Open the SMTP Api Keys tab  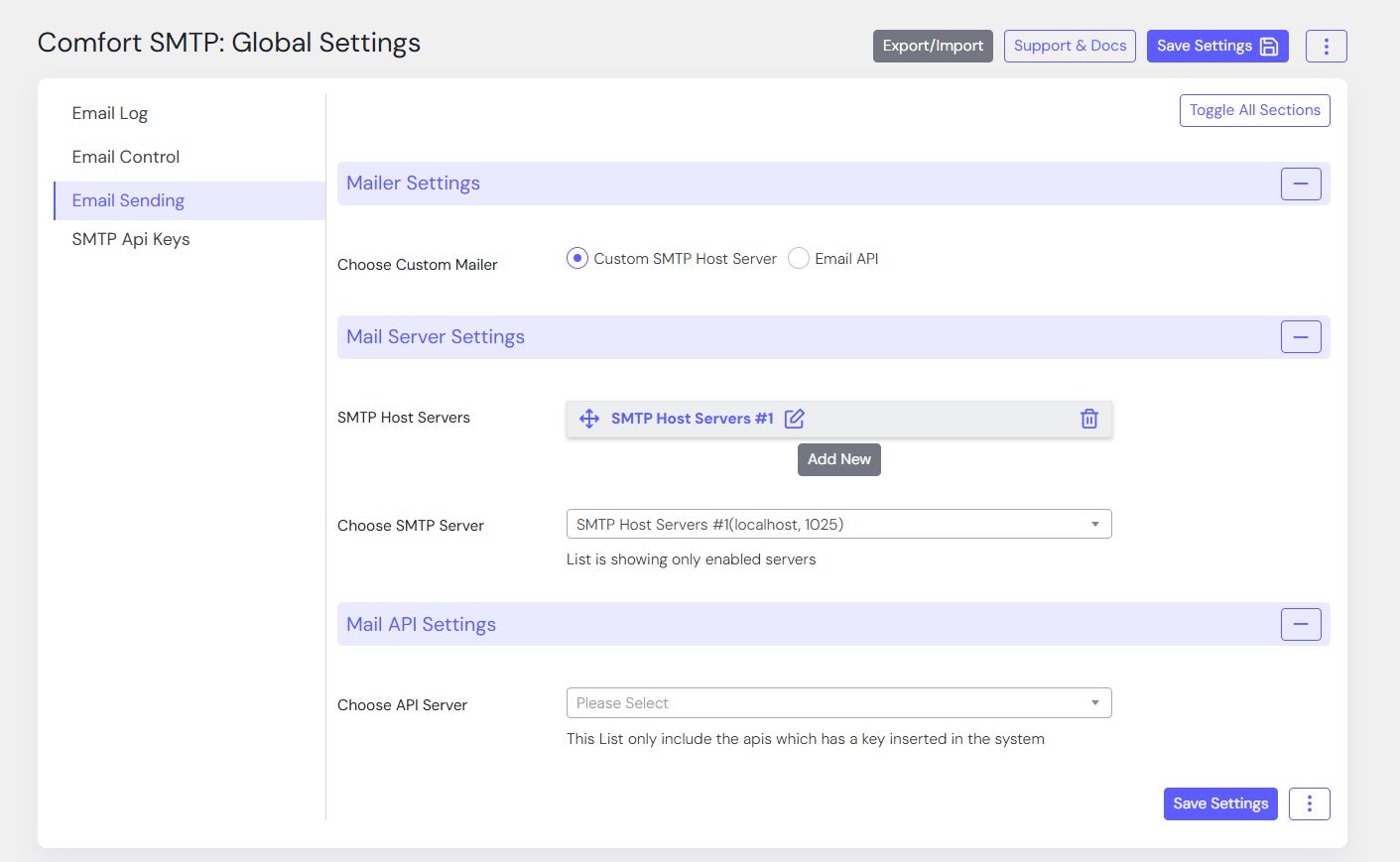tap(131, 239)
